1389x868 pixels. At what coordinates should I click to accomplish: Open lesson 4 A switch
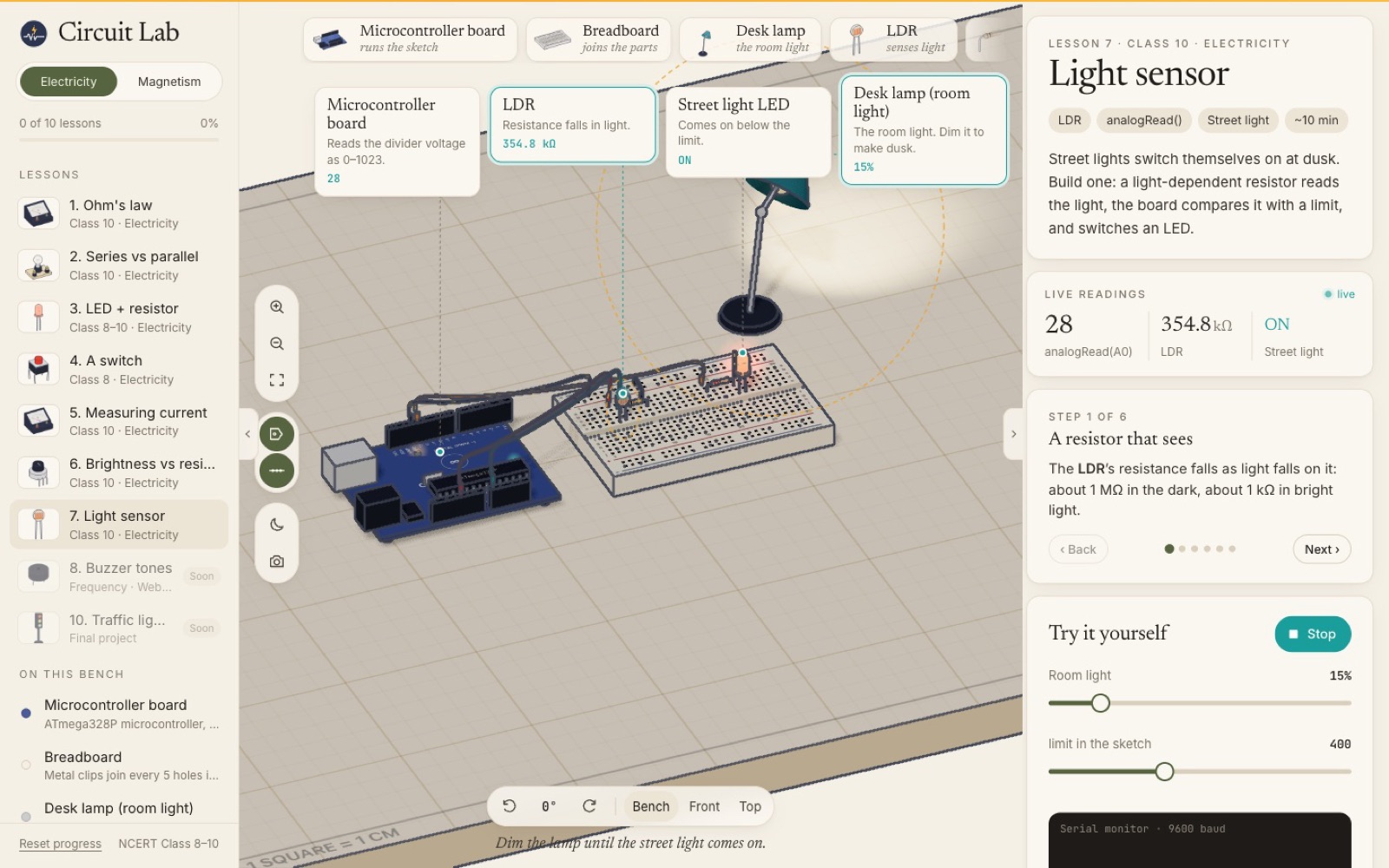point(119,370)
